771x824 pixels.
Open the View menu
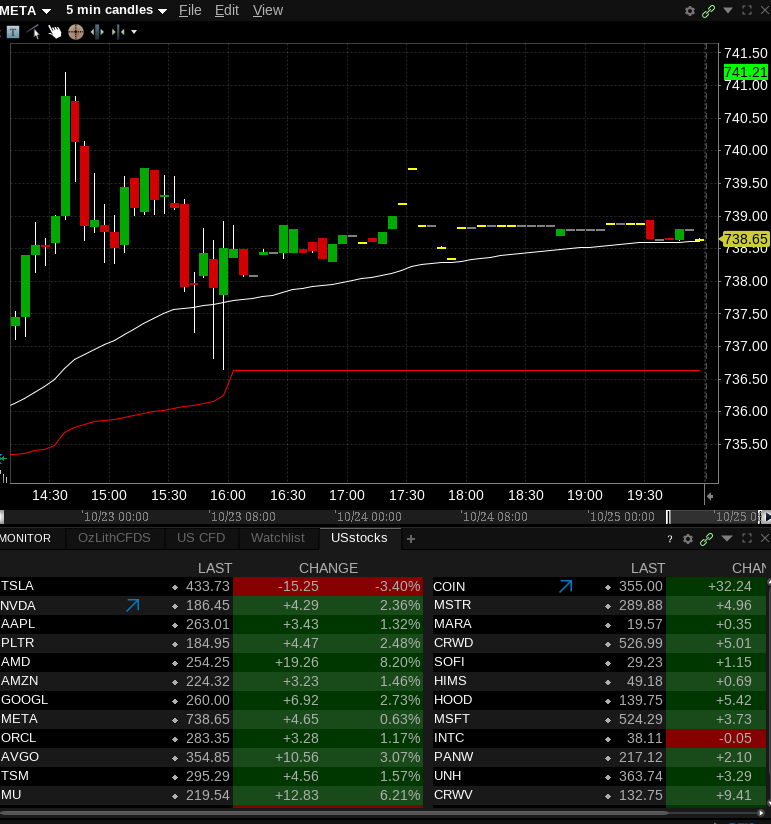(x=267, y=10)
